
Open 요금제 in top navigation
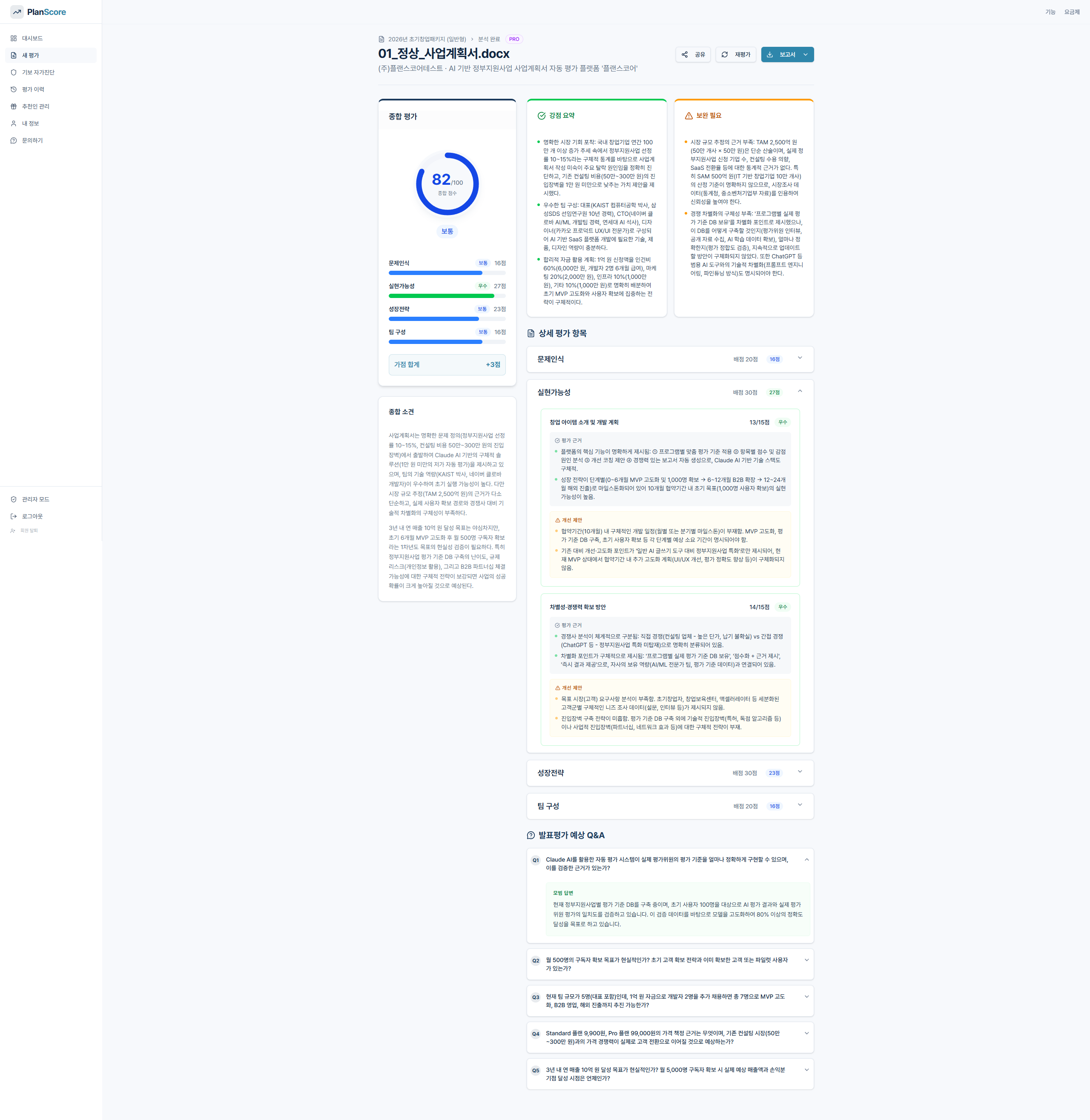click(1071, 12)
